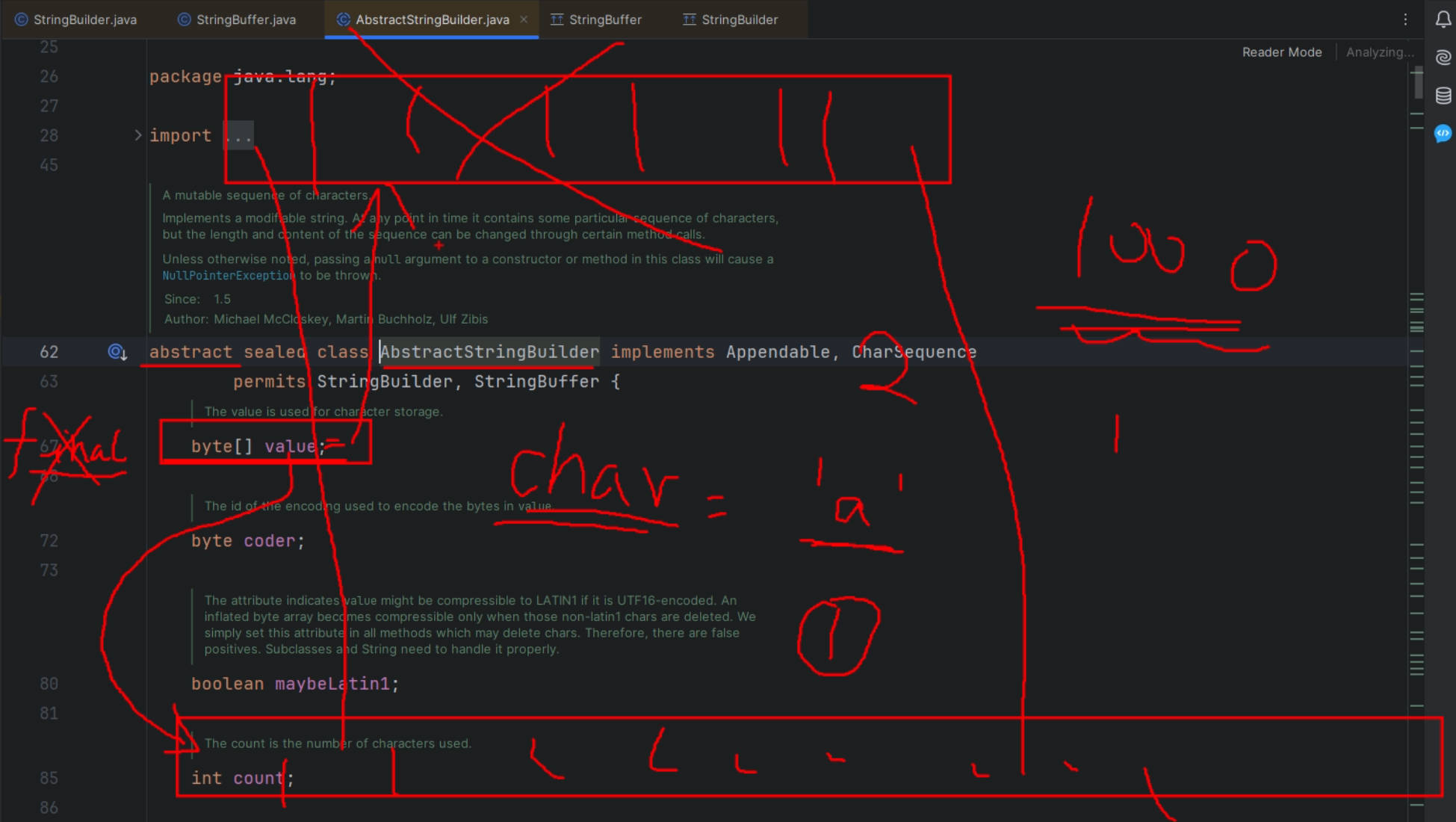Click the implementations gutter icon at line 62

[117, 352]
